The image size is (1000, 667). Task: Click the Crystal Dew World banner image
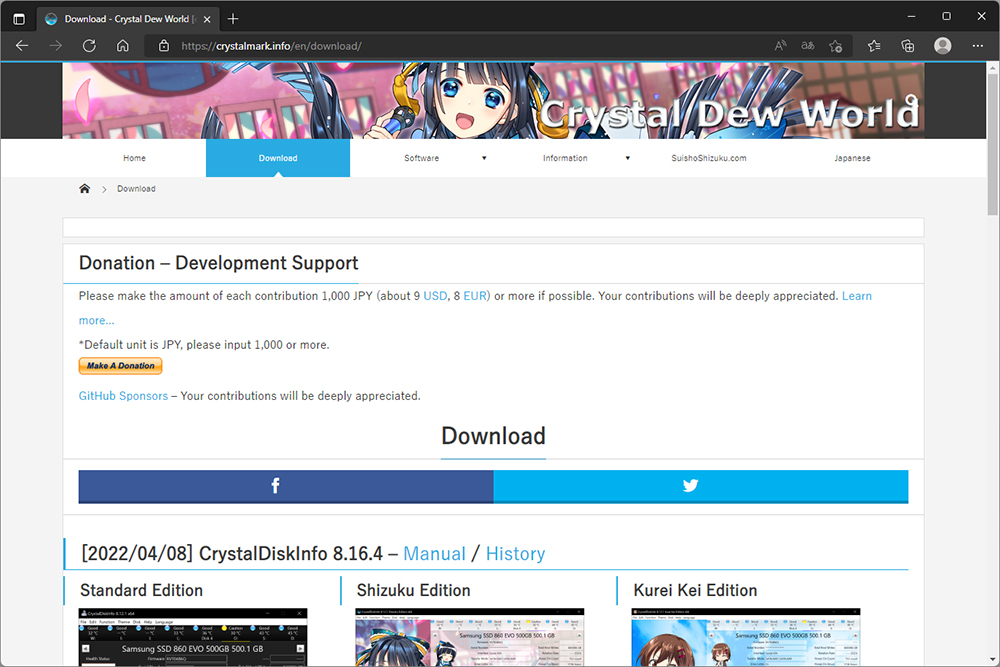493,101
